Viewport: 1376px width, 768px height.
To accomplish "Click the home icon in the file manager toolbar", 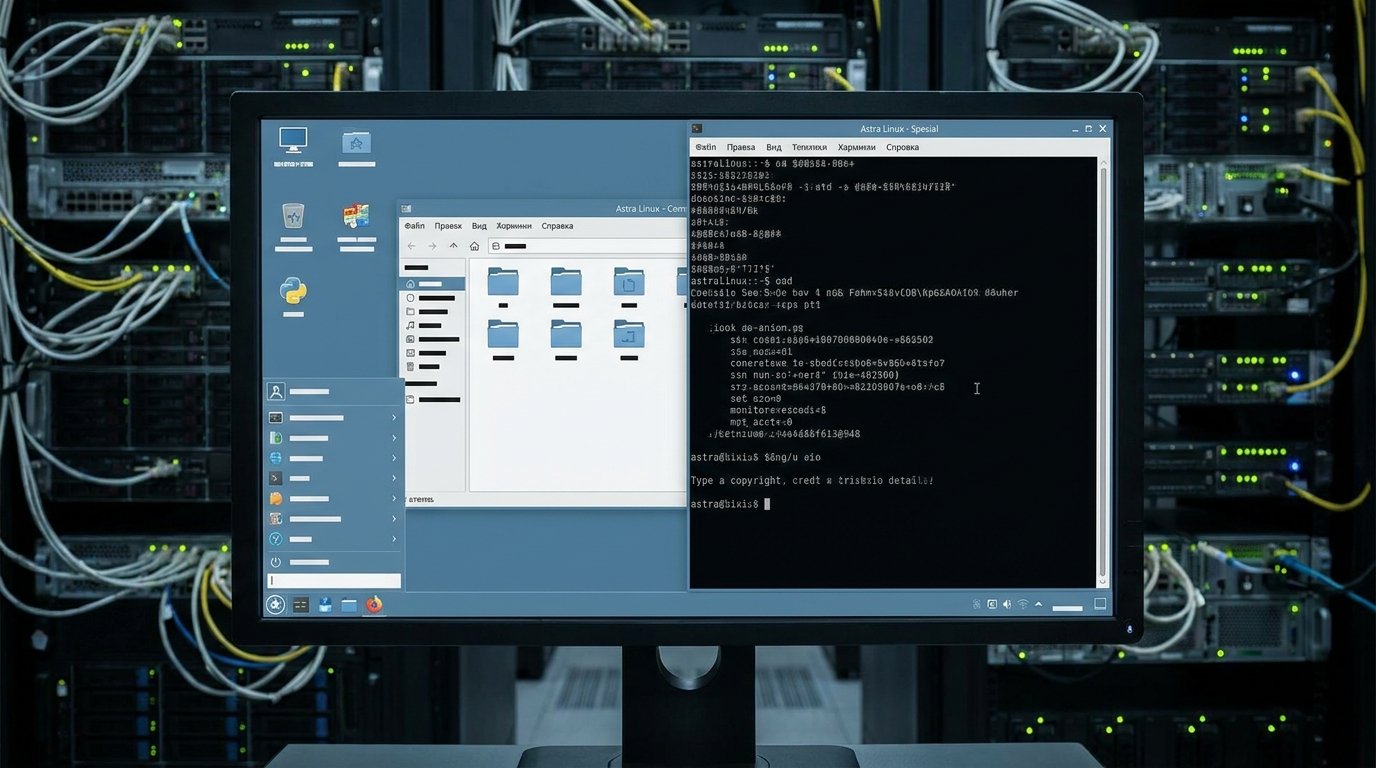I will (x=474, y=246).
